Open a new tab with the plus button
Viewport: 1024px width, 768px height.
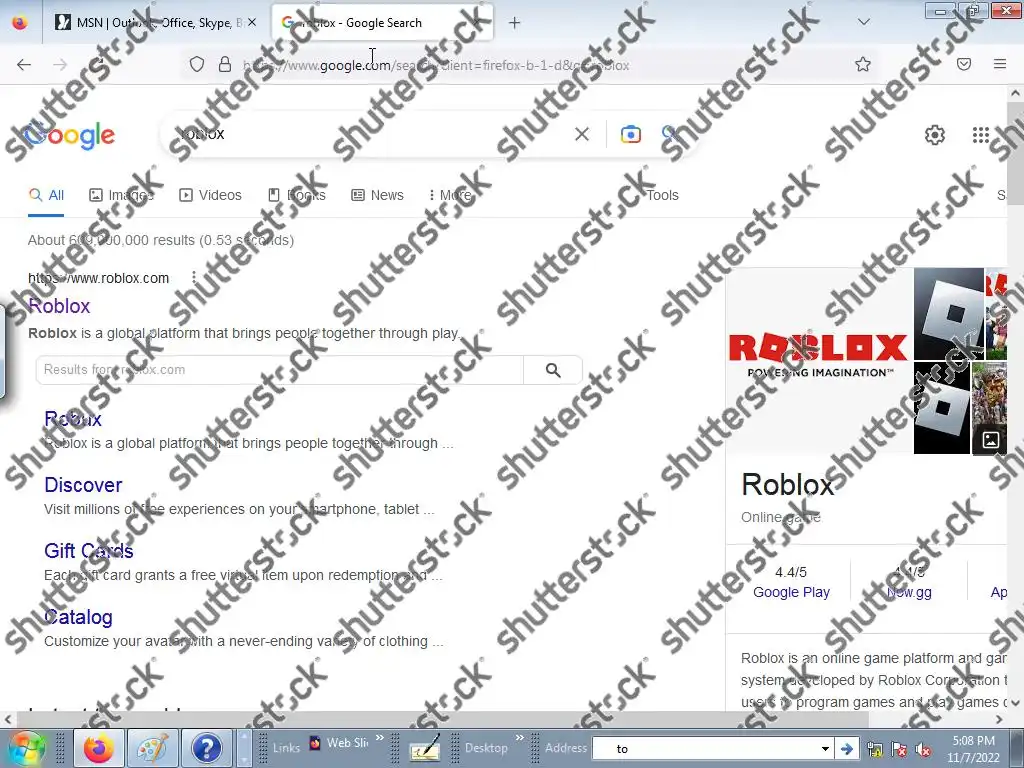pyautogui.click(x=515, y=23)
